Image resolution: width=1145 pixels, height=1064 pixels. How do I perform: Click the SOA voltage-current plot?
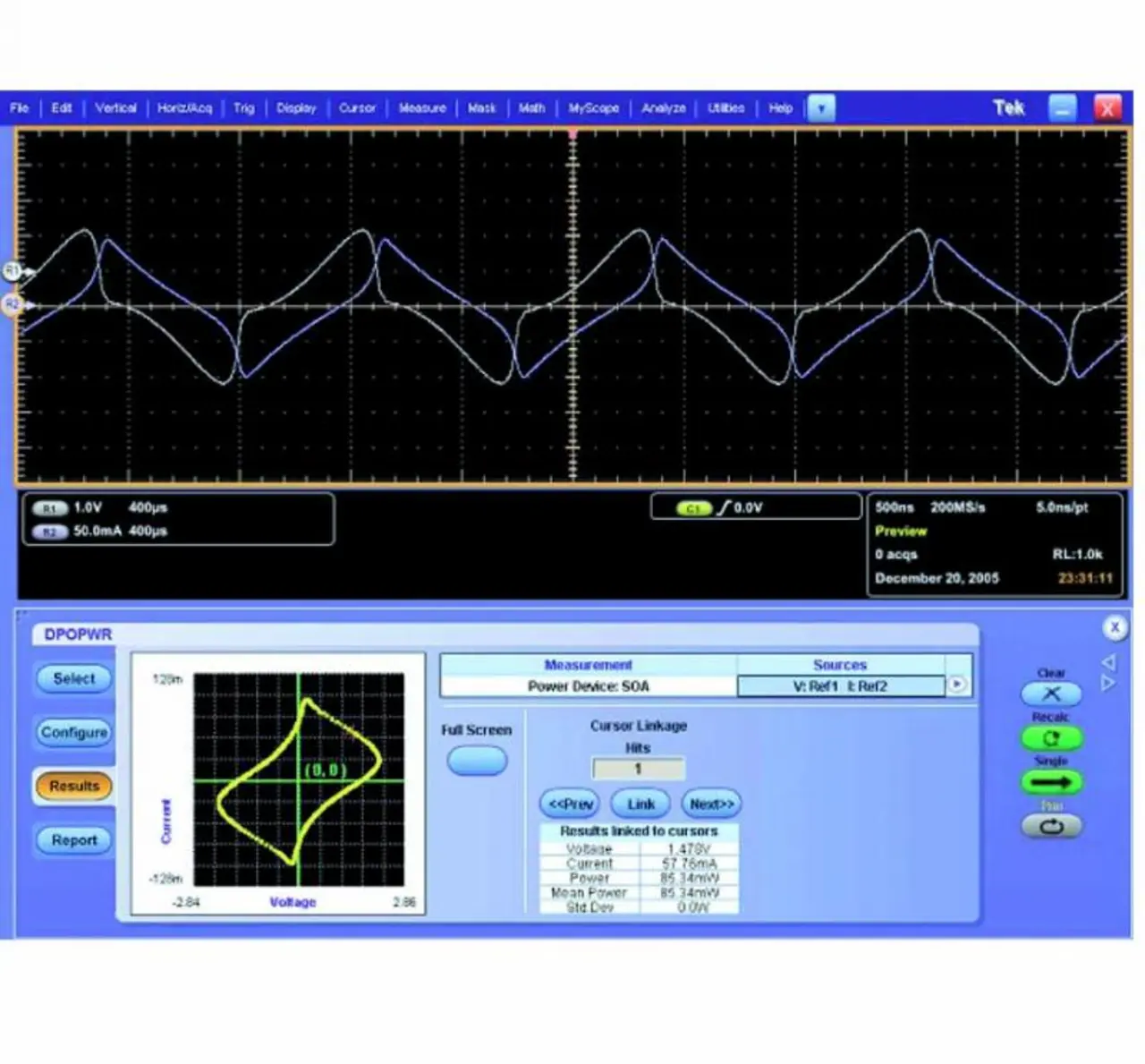(x=299, y=779)
